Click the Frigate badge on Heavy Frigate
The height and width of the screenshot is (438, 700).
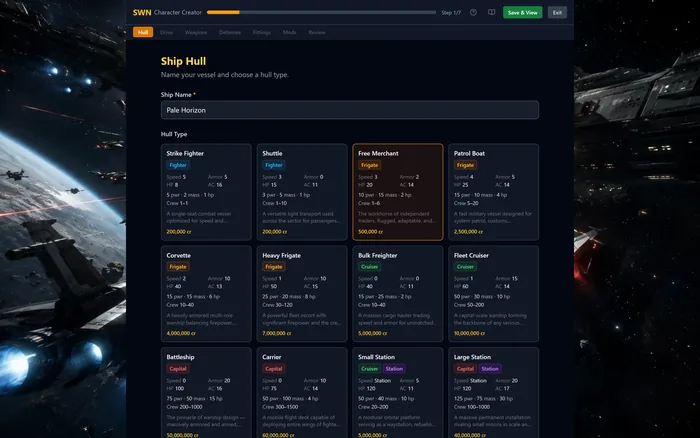(x=274, y=267)
